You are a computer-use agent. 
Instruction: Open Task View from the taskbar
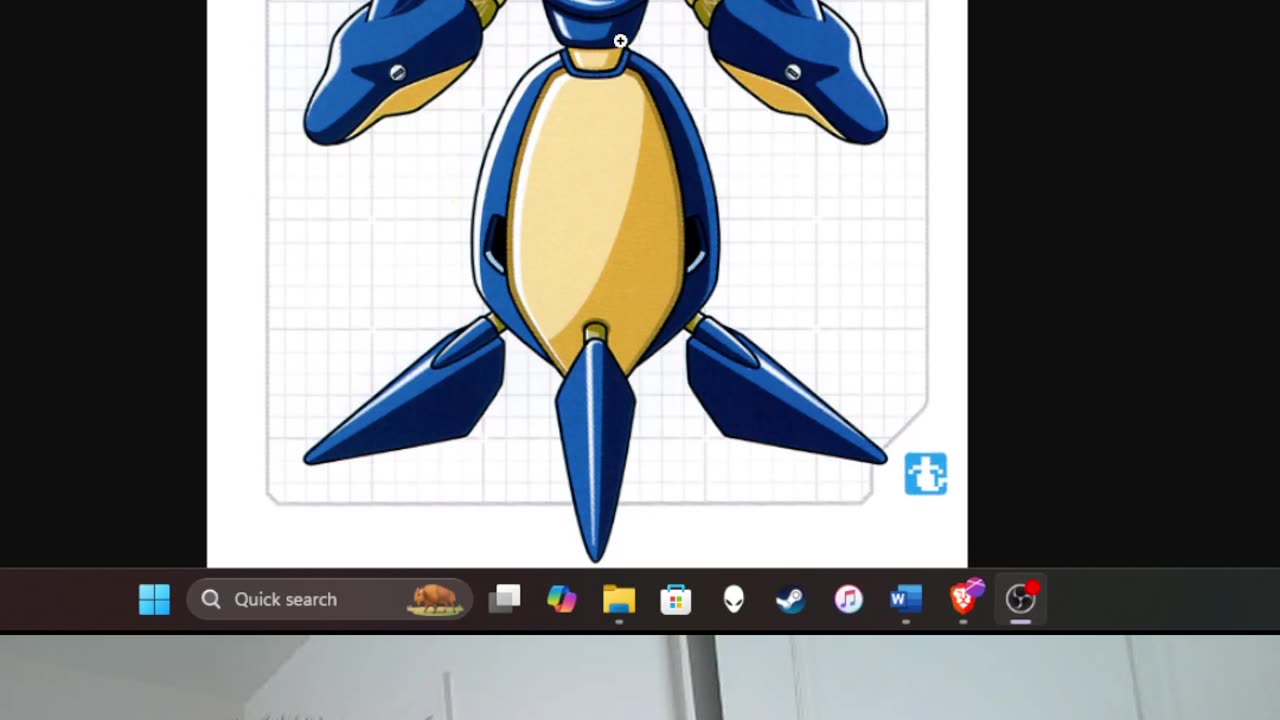504,599
